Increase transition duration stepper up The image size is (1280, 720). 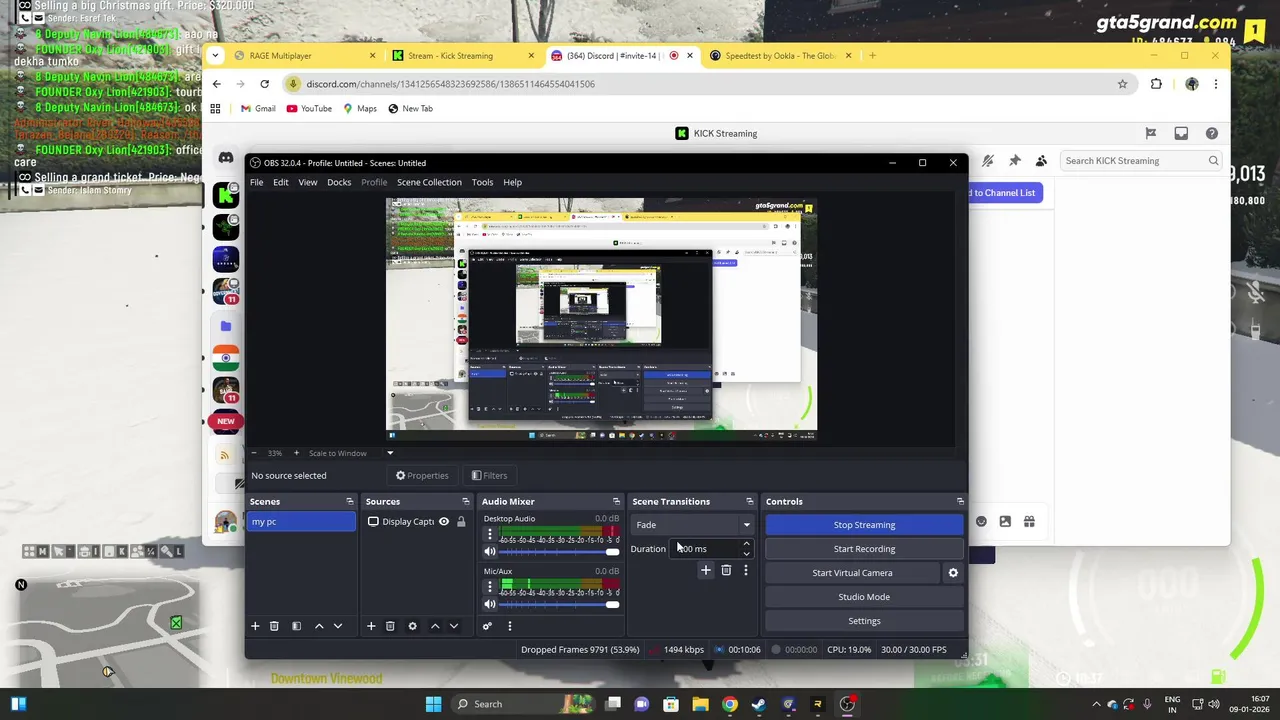tap(746, 544)
